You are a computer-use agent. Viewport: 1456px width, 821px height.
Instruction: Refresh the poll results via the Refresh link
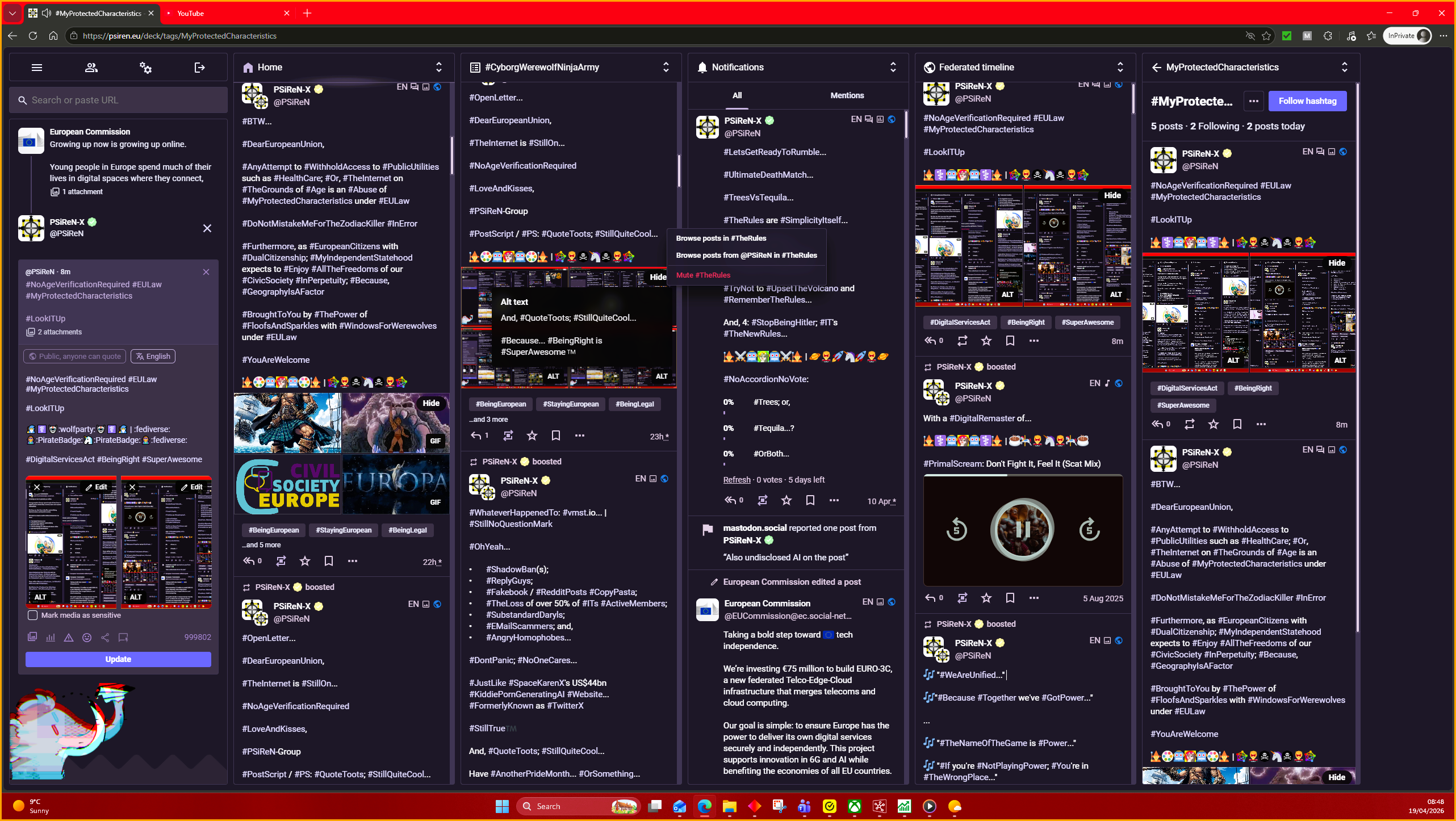(737, 480)
